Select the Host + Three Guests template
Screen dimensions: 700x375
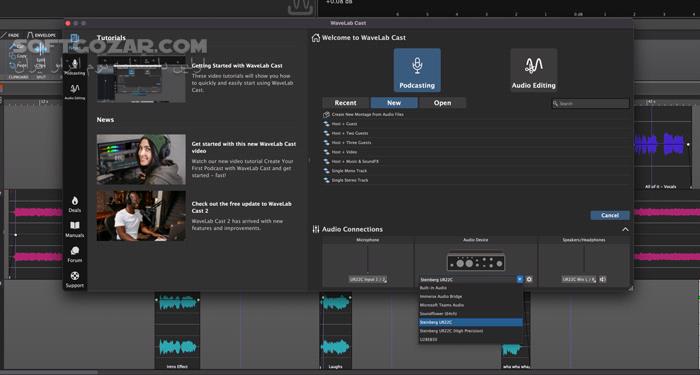pos(476,142)
